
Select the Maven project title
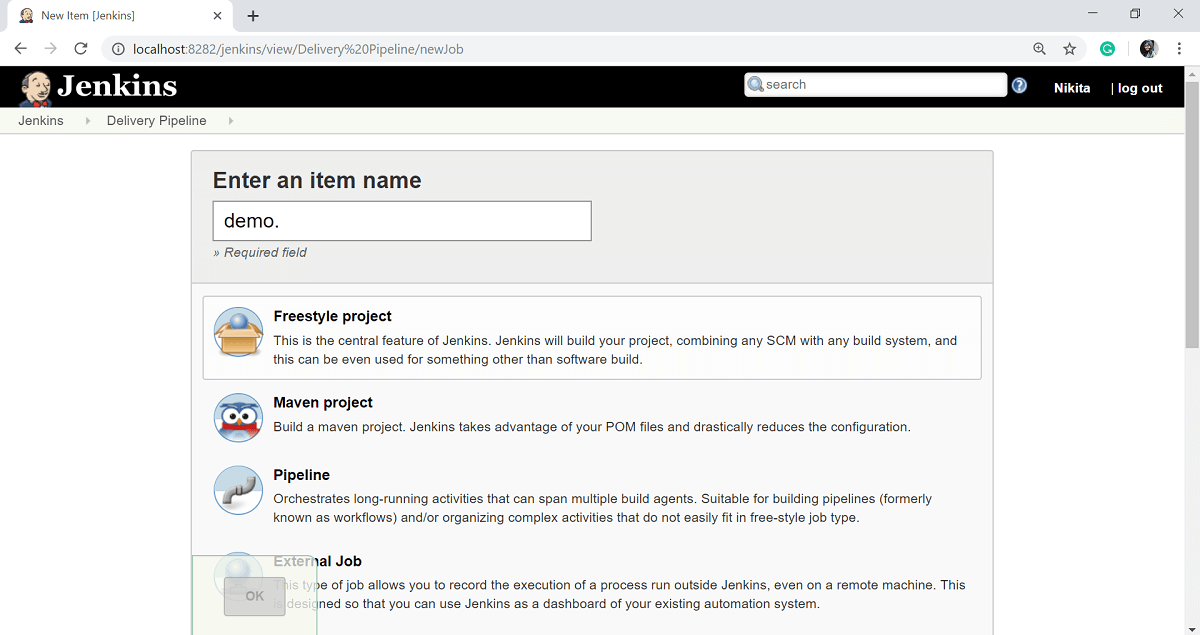tap(323, 402)
